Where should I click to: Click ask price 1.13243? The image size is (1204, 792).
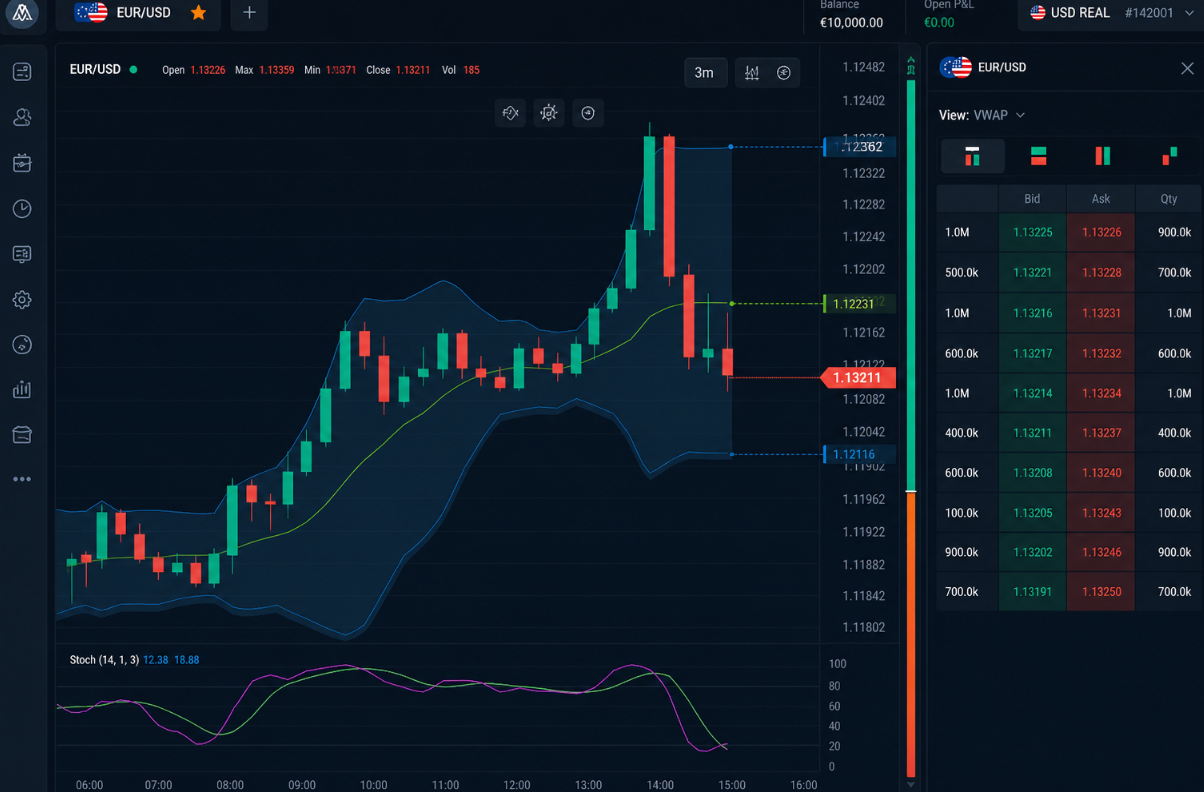[x=1101, y=513]
